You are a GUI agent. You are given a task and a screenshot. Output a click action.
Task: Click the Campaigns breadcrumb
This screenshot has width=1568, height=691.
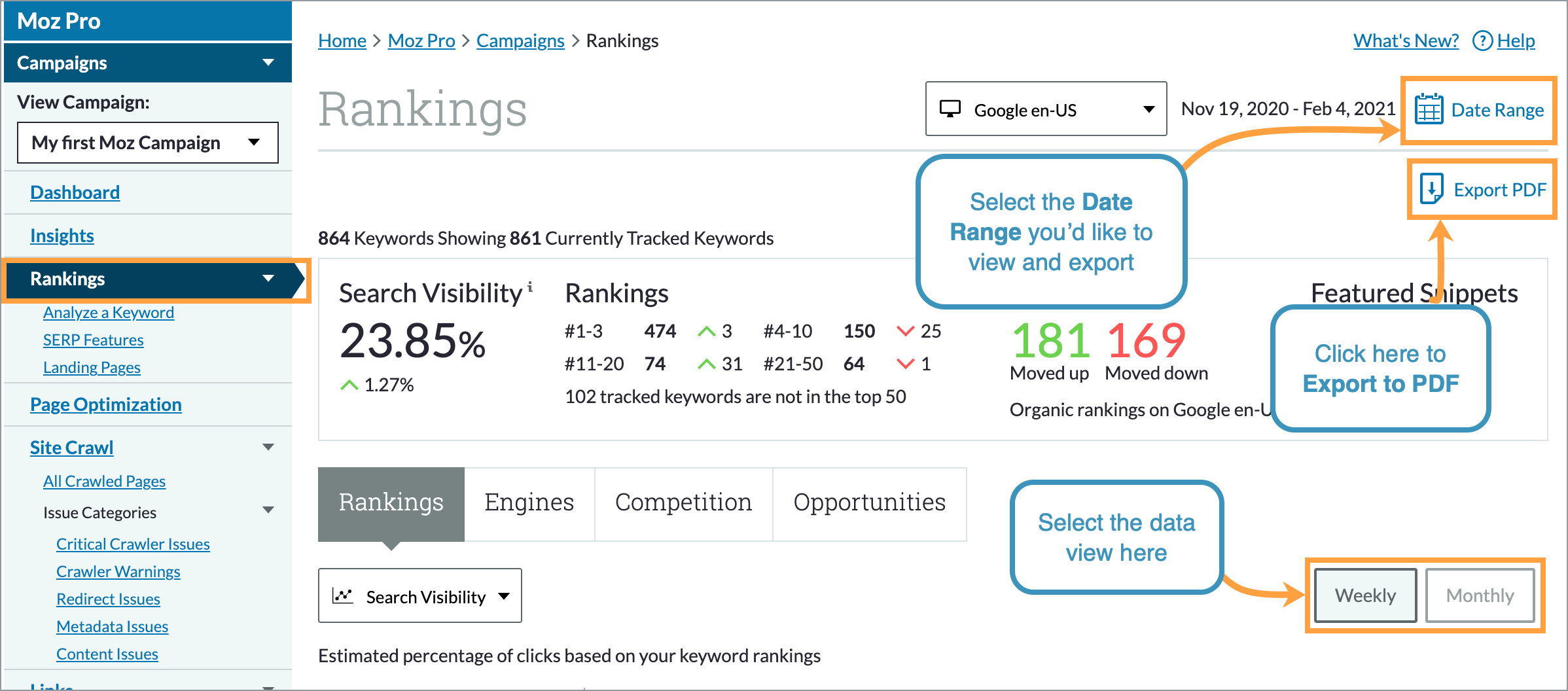(x=520, y=40)
